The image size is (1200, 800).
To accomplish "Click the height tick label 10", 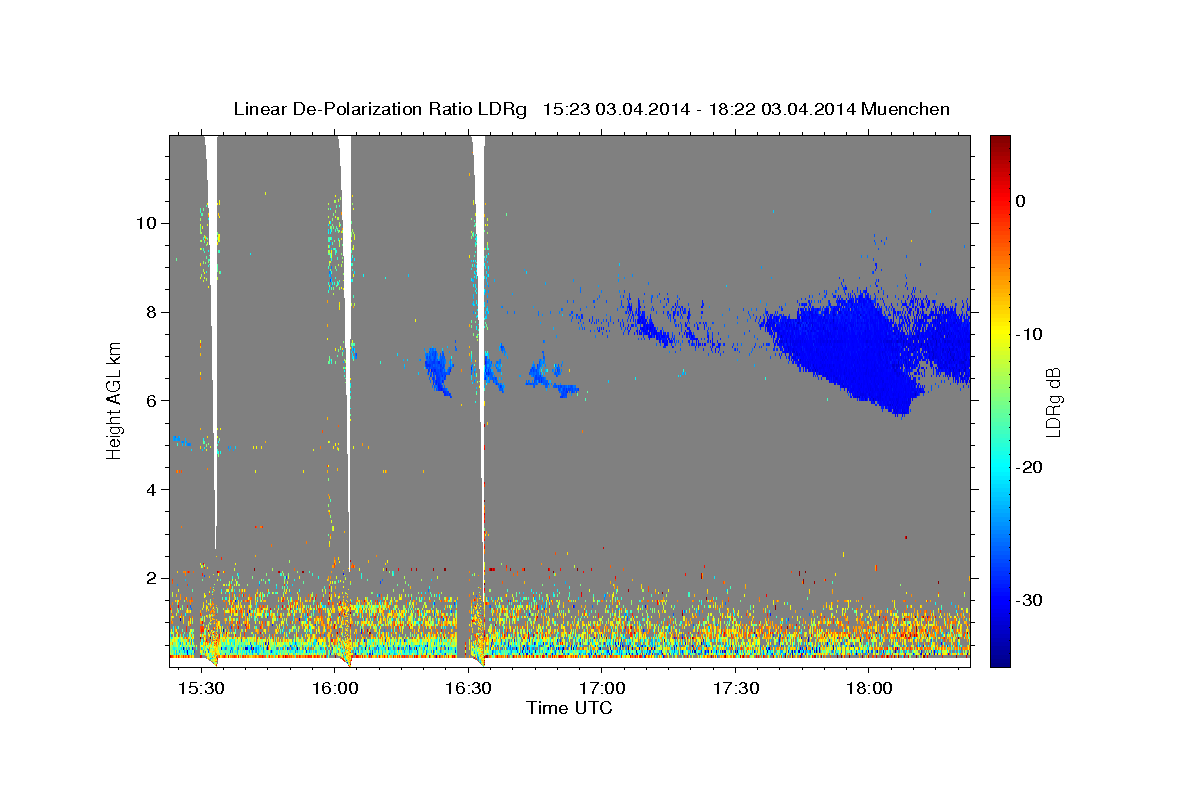I will 147,222.
